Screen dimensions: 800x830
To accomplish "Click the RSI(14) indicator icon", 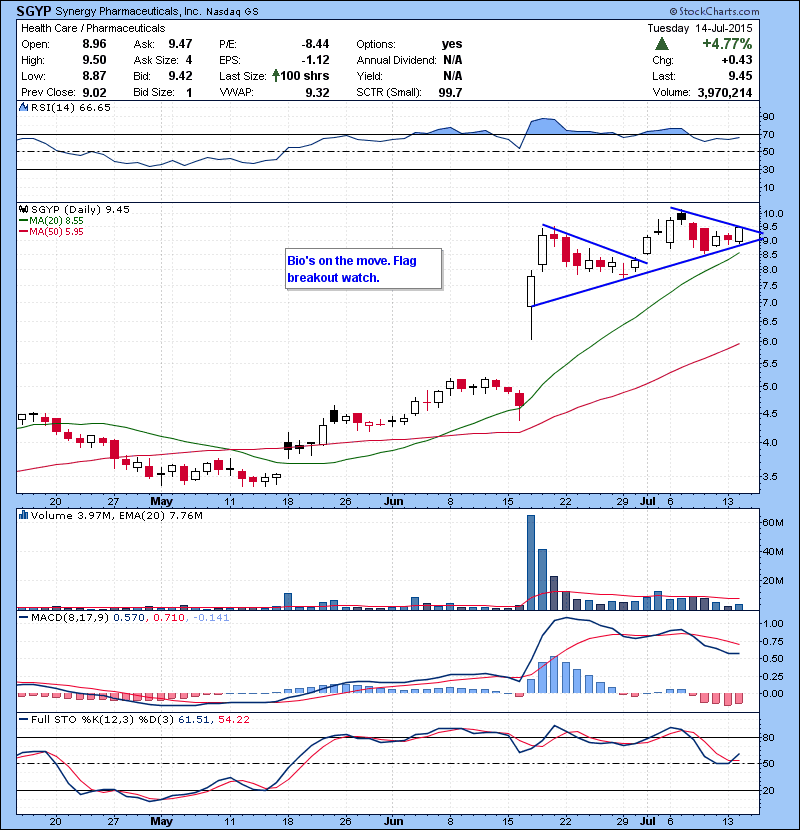I will [23, 107].
